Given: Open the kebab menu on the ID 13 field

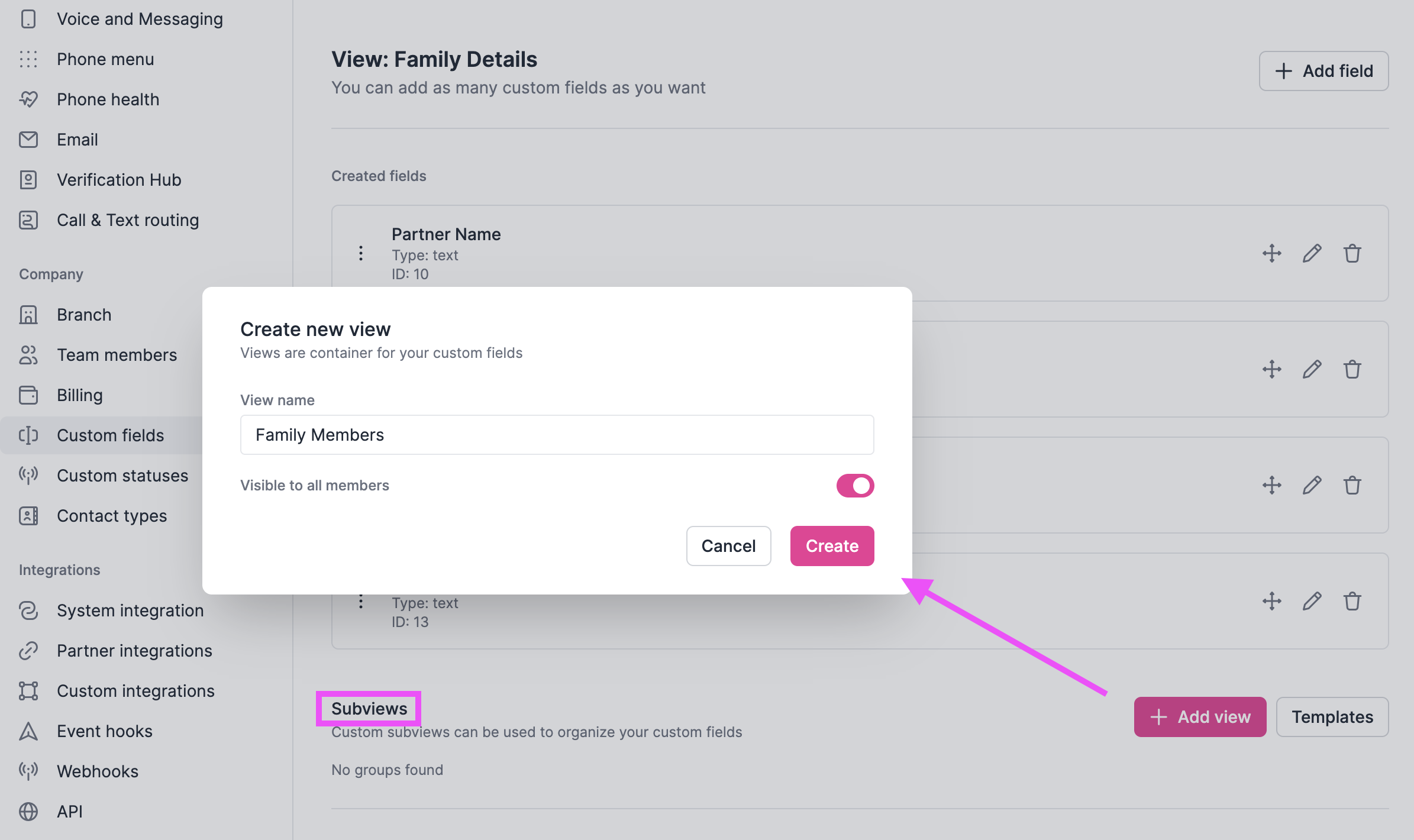Looking at the screenshot, I should [361, 601].
